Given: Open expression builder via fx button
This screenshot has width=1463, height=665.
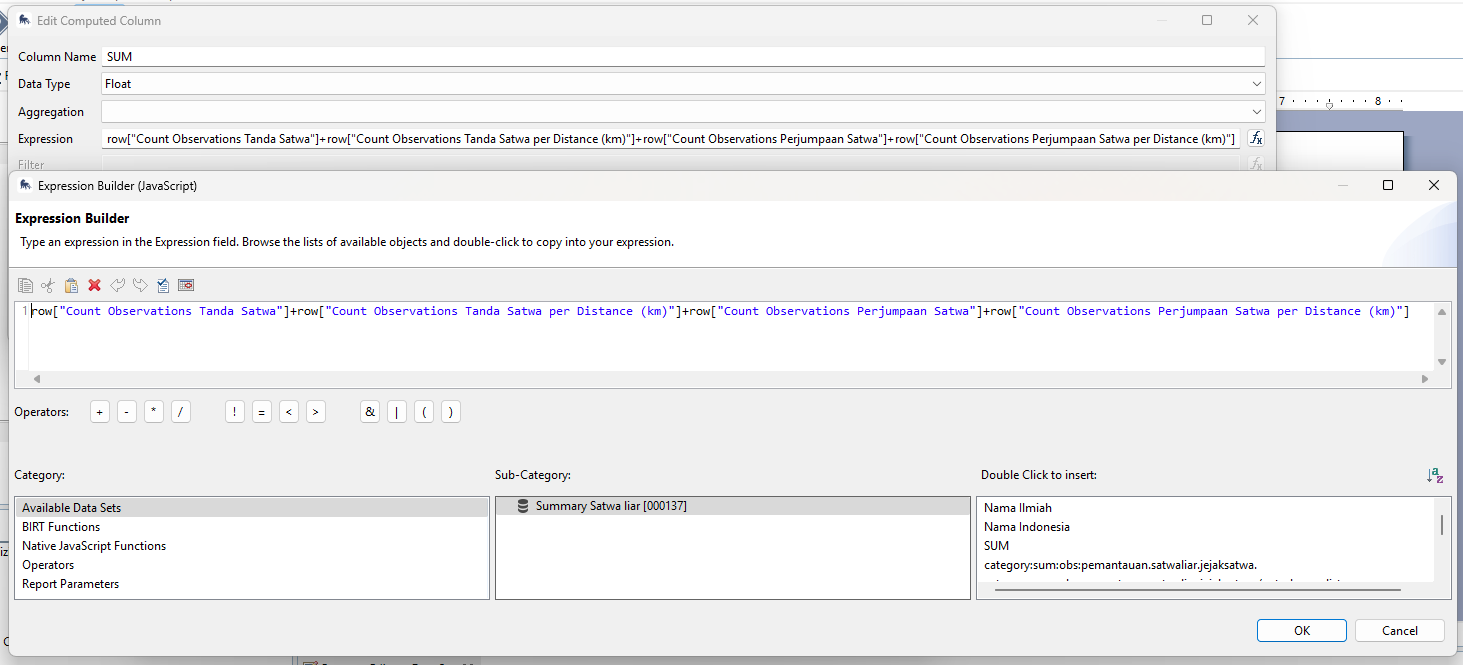Looking at the screenshot, I should [1256, 139].
